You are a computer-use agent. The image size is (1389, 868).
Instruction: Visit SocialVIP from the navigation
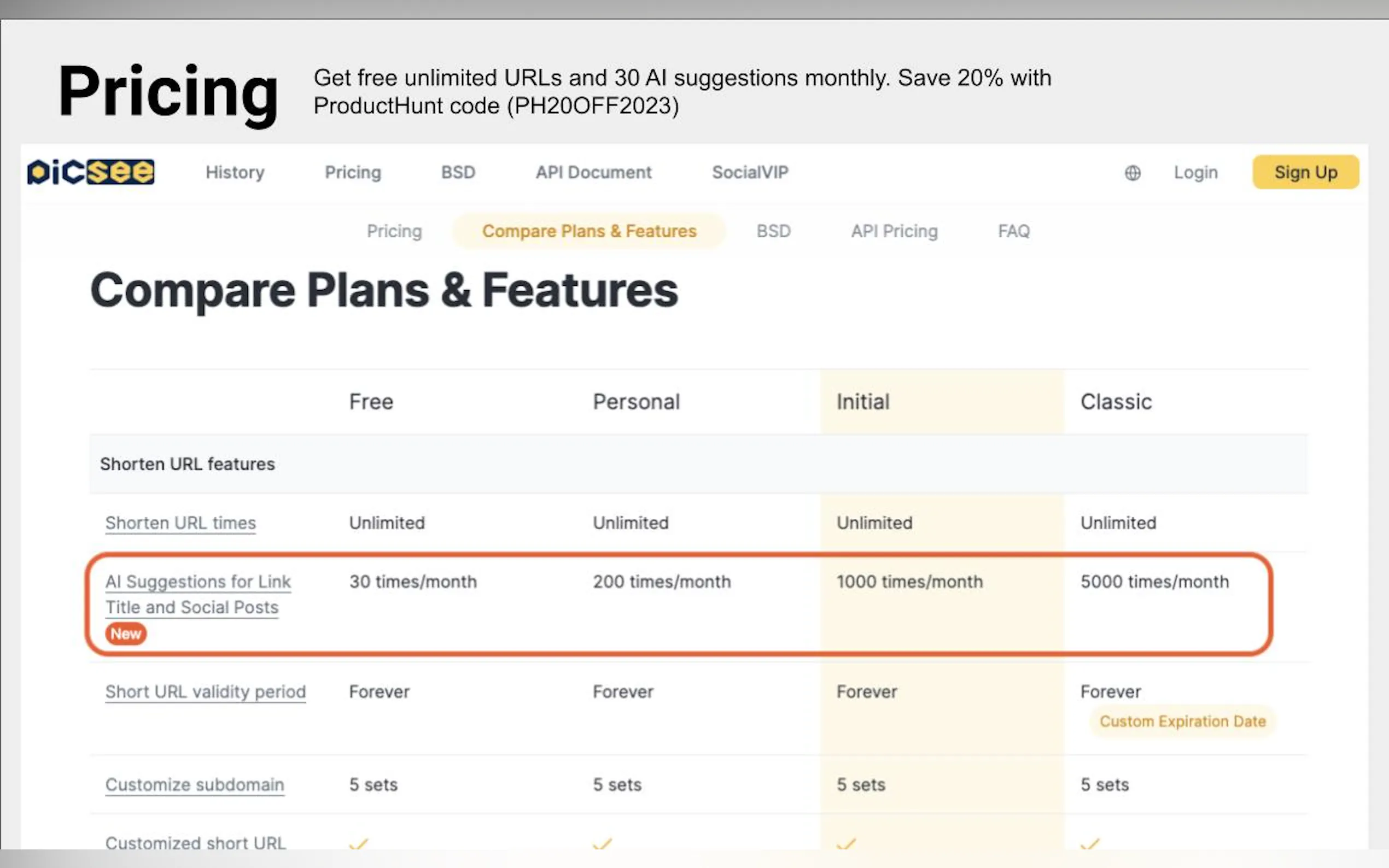click(x=750, y=172)
